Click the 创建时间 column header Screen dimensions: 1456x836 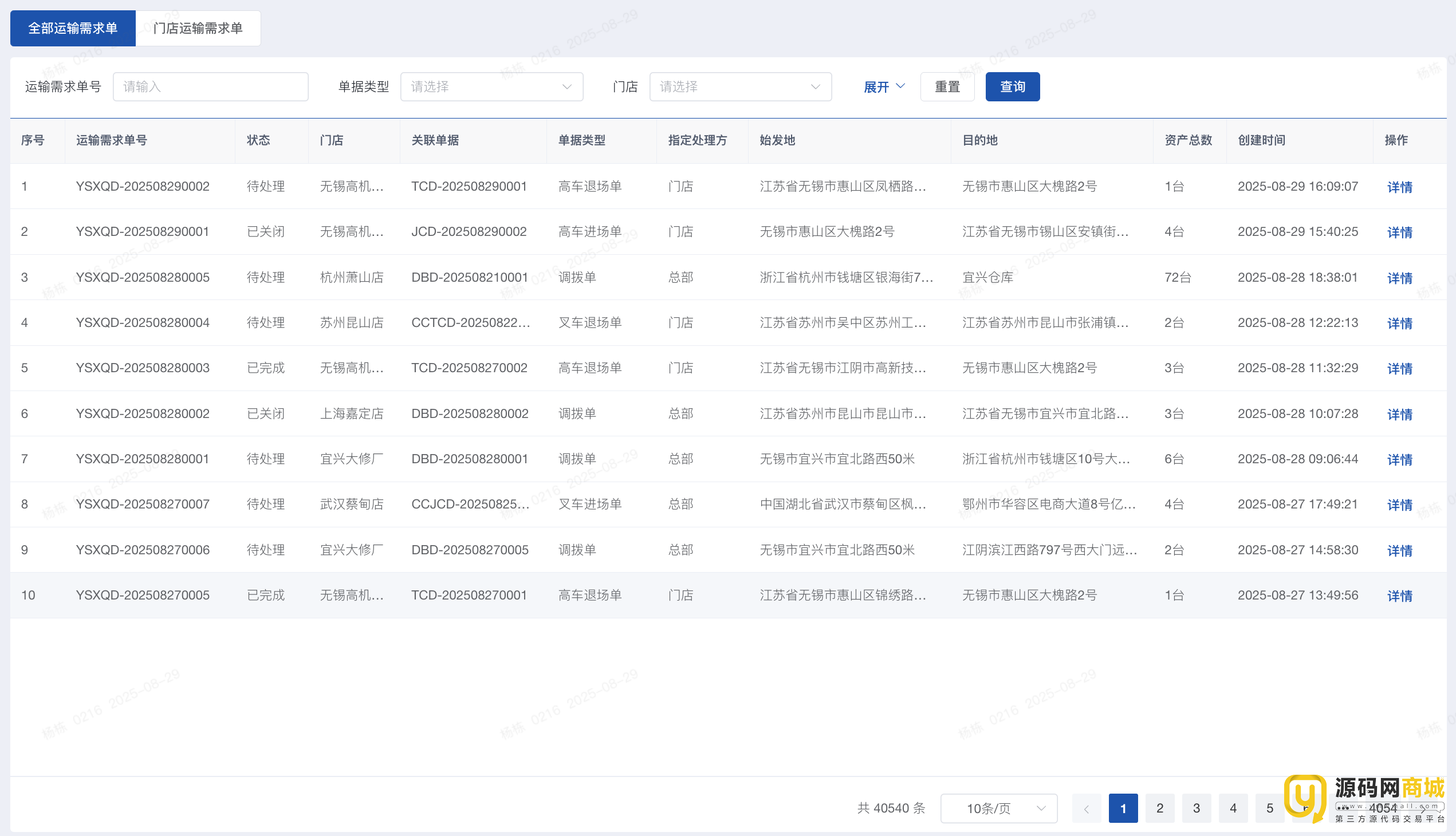tap(1261, 140)
